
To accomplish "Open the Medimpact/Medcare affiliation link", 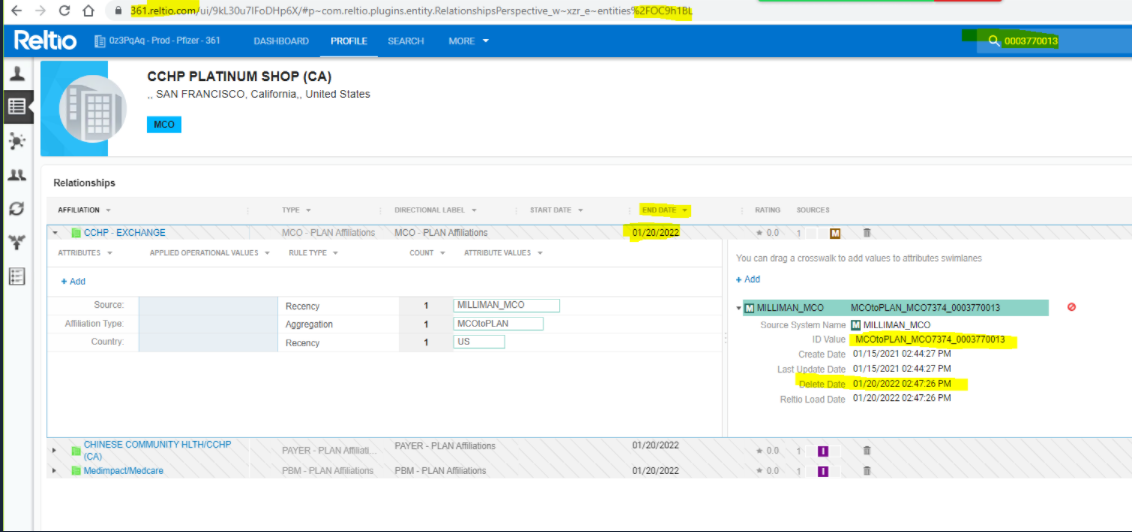I will point(123,471).
